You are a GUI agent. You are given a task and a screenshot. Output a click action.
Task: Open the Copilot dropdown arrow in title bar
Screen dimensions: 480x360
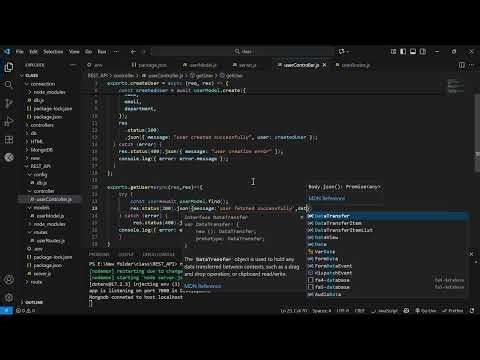pyautogui.click(x=348, y=51)
